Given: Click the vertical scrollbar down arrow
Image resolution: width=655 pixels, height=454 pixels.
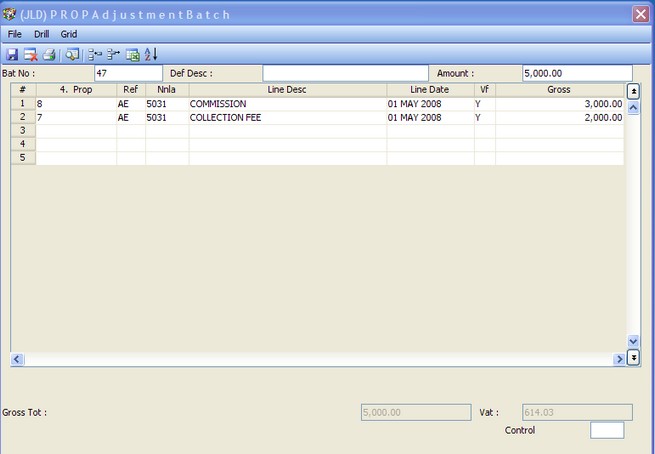Looking at the screenshot, I should [x=633, y=342].
